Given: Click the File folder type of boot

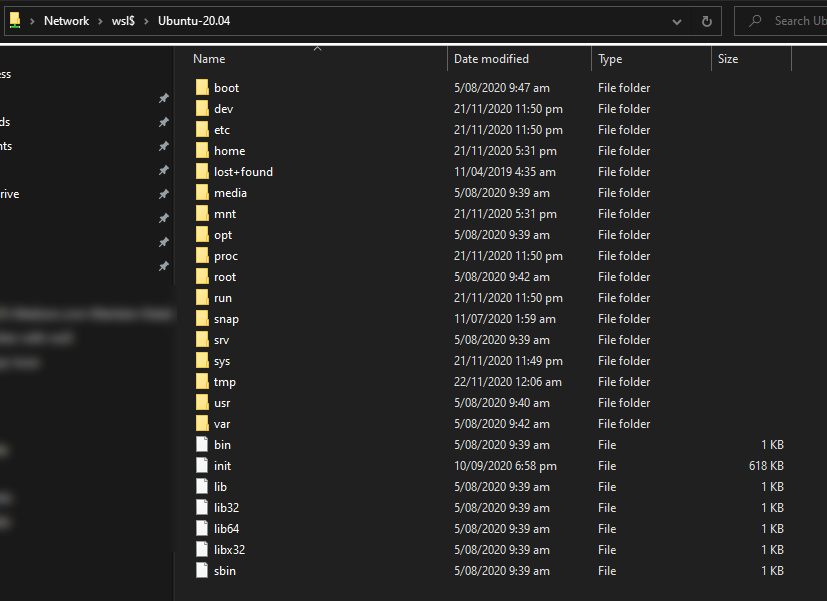Looking at the screenshot, I should click(x=624, y=88).
